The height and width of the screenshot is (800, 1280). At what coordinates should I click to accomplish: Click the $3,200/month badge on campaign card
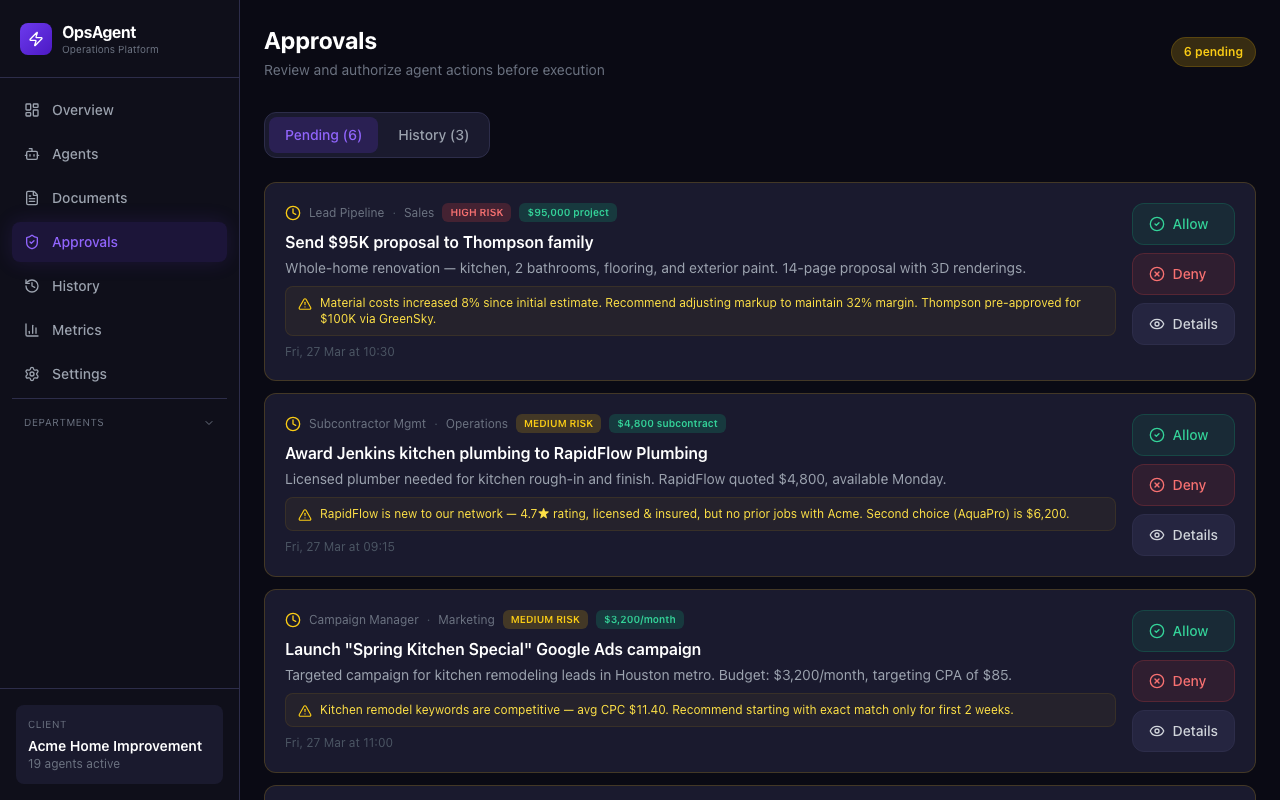coord(639,619)
